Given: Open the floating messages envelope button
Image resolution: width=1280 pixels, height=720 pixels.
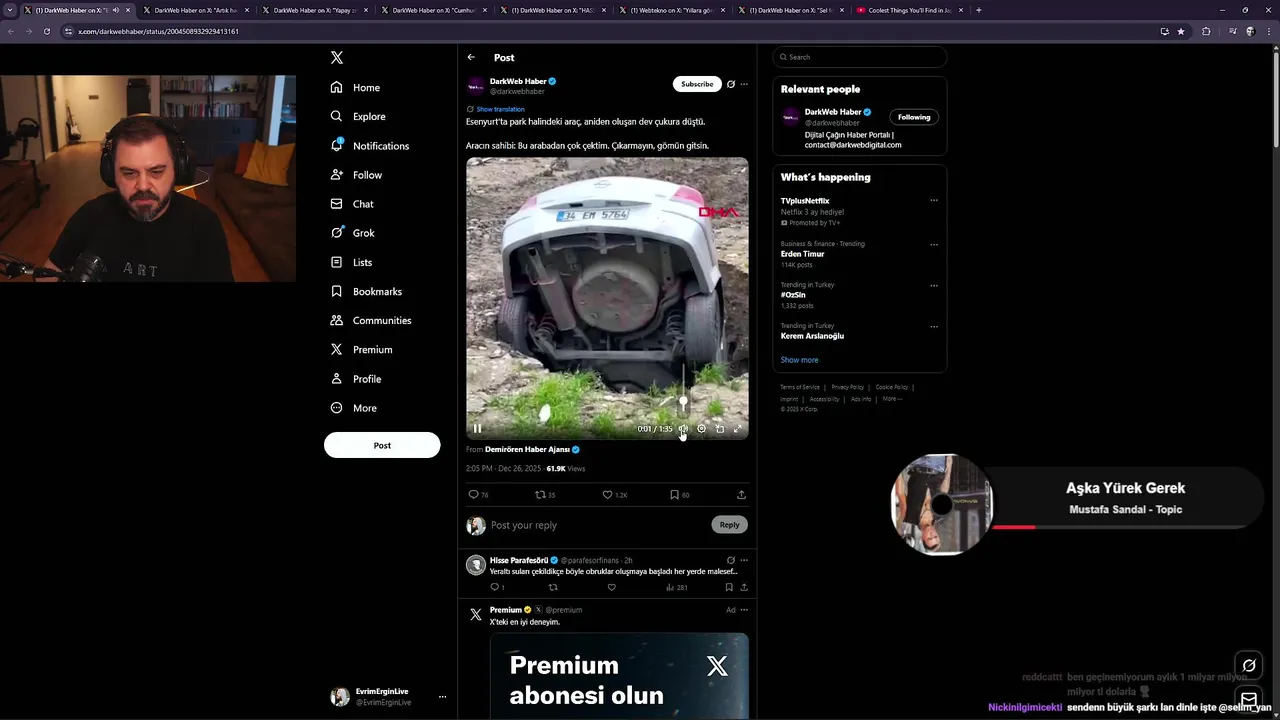Looking at the screenshot, I should click(1249, 699).
